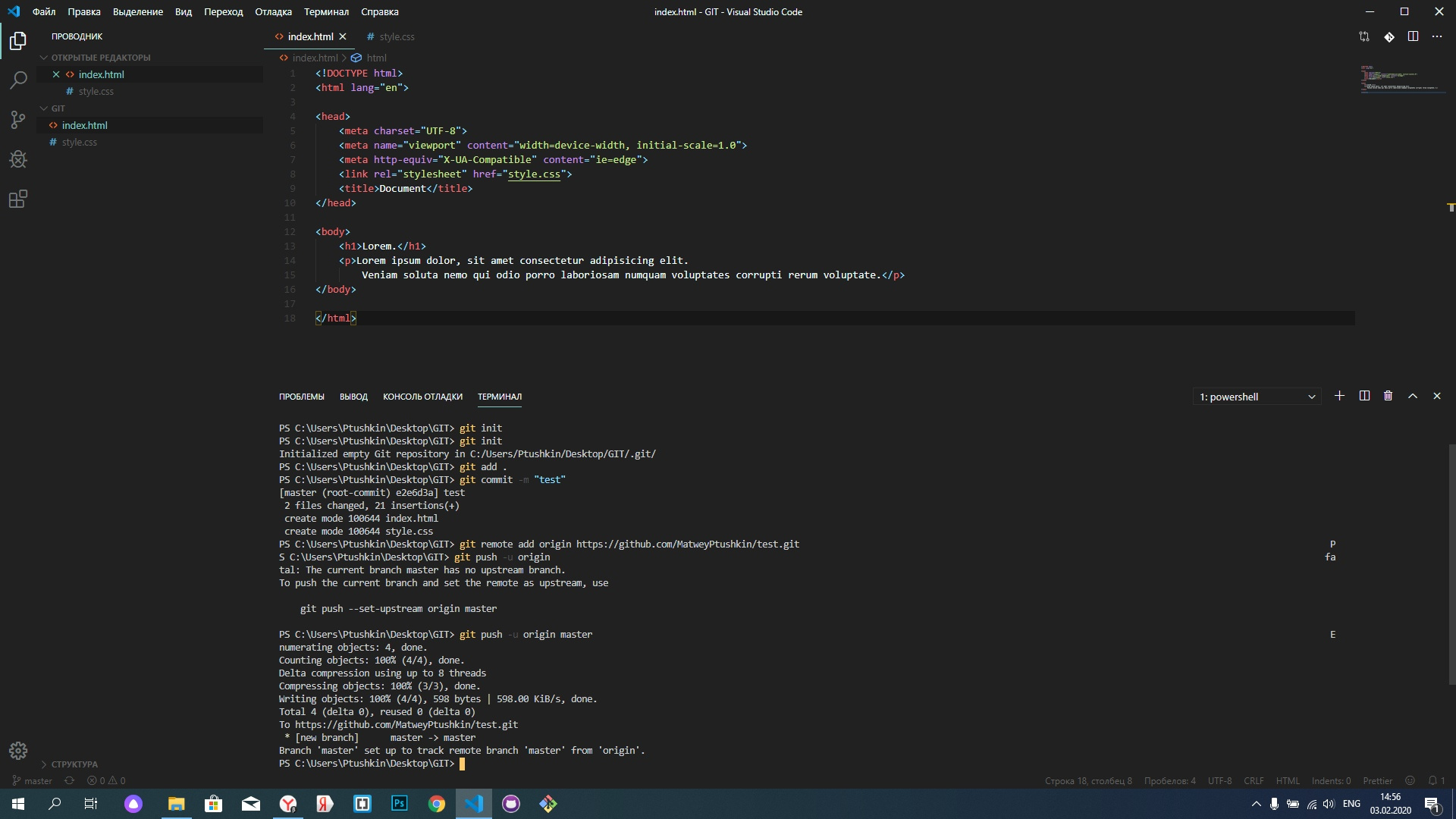
Task: Click the feedback smiley in status bar
Action: [x=1410, y=780]
